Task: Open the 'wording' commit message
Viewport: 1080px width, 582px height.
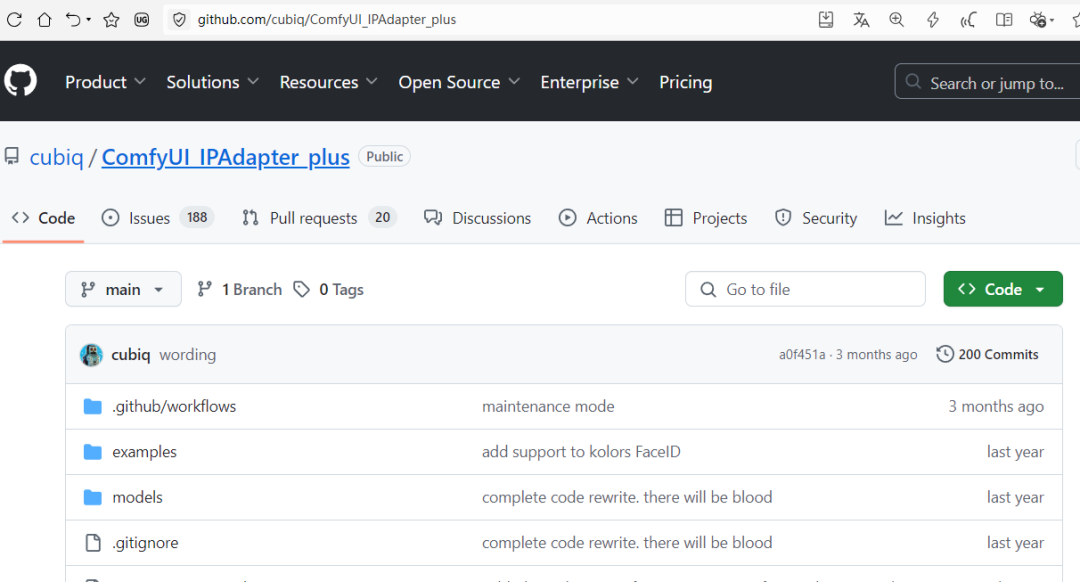Action: point(187,355)
